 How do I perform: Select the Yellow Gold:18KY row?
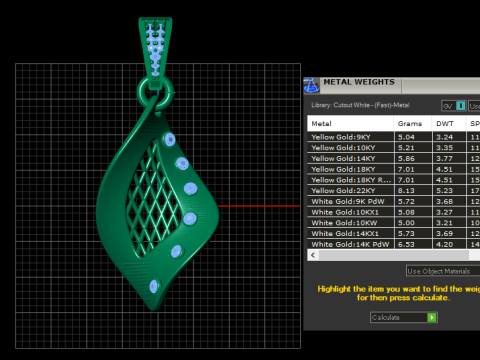[393, 169]
